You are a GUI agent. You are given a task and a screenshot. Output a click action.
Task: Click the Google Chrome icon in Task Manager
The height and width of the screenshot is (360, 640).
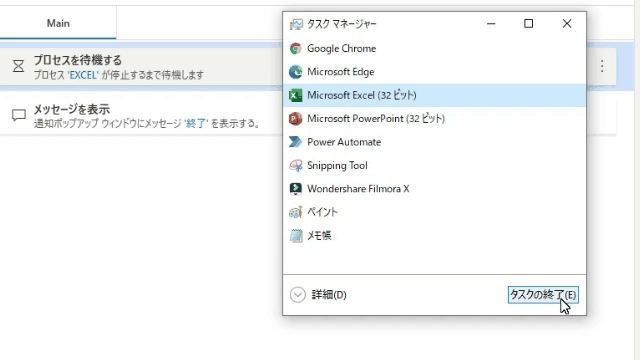click(x=296, y=49)
